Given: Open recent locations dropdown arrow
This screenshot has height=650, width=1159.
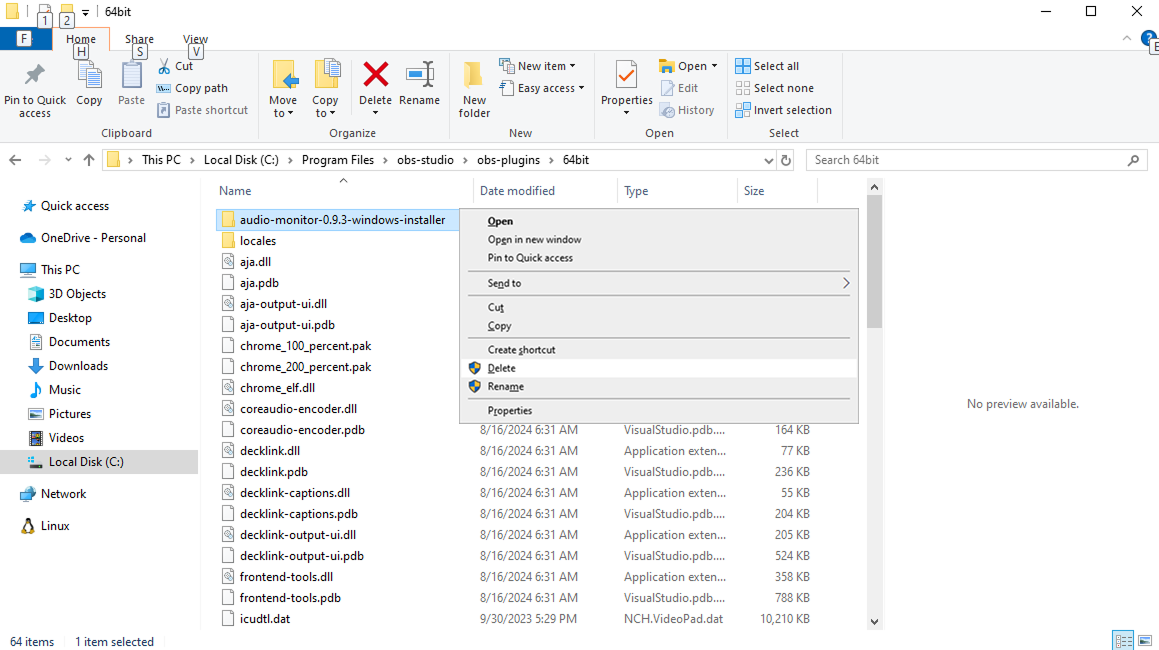Looking at the screenshot, I should pyautogui.click(x=68, y=160).
